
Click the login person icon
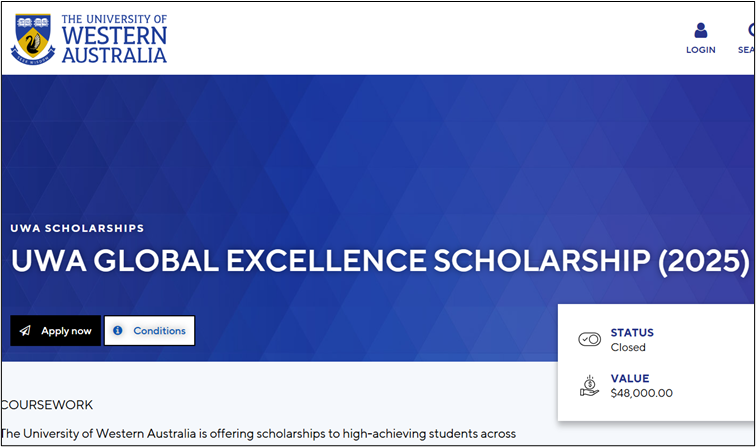coord(701,30)
